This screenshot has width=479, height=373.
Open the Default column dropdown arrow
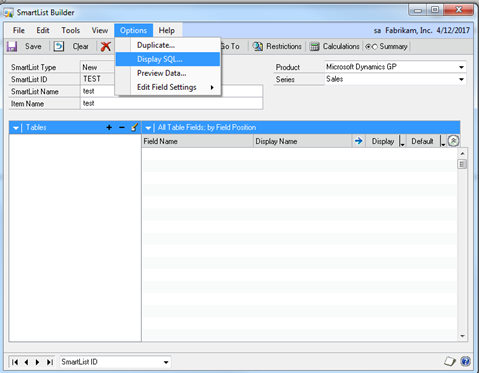[x=443, y=142]
